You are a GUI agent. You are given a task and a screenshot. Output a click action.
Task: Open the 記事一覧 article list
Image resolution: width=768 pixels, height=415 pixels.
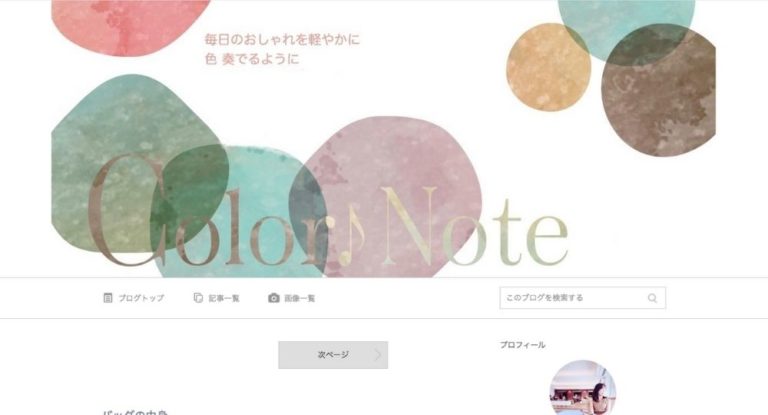coord(224,298)
